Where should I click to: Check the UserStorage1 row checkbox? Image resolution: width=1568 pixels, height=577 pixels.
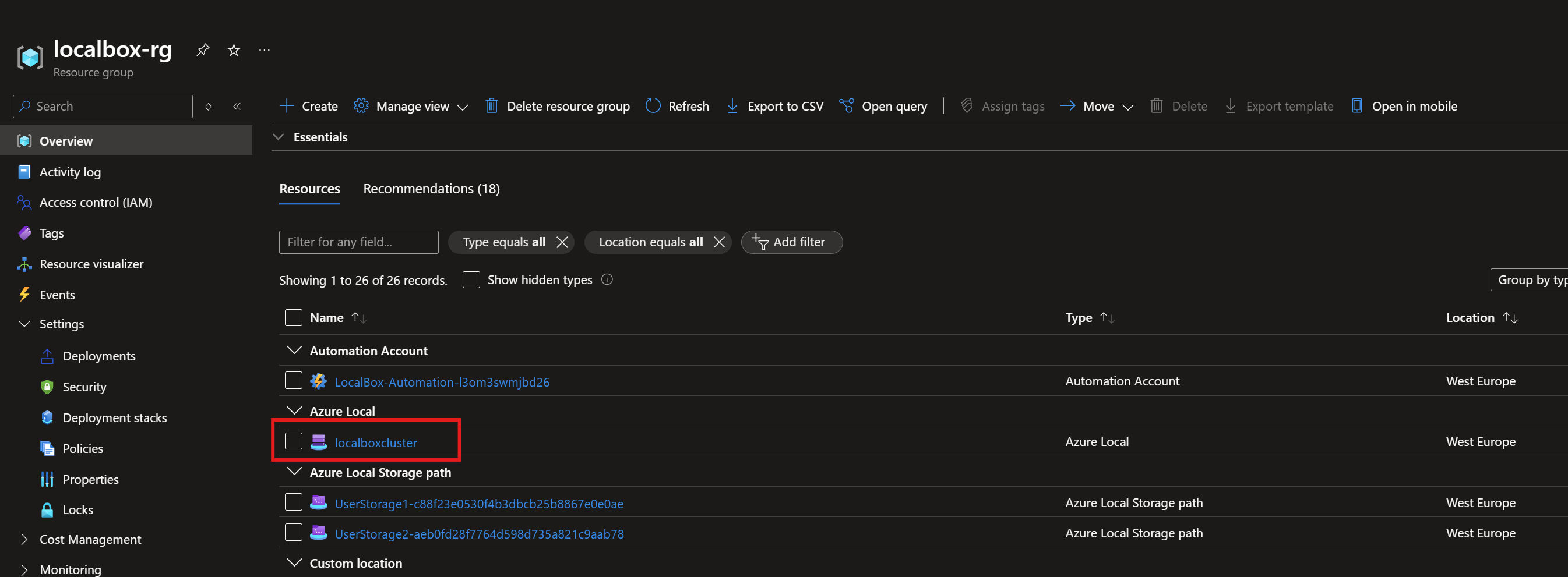coord(294,502)
